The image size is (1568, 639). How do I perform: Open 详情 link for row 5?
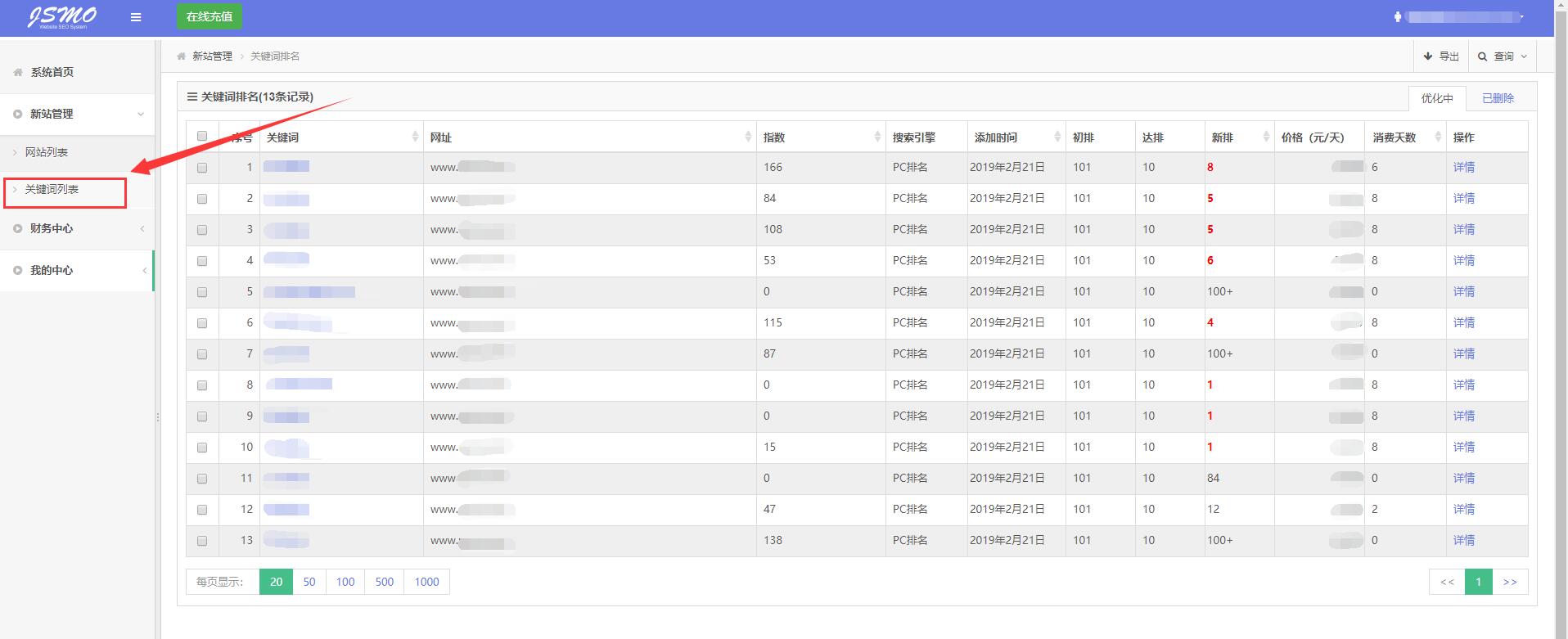[1463, 292]
